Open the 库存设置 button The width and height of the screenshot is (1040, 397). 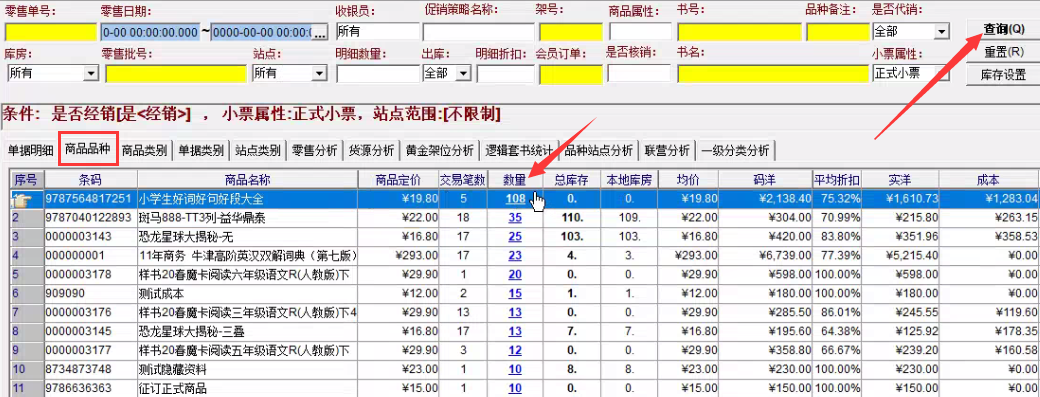tap(1003, 75)
